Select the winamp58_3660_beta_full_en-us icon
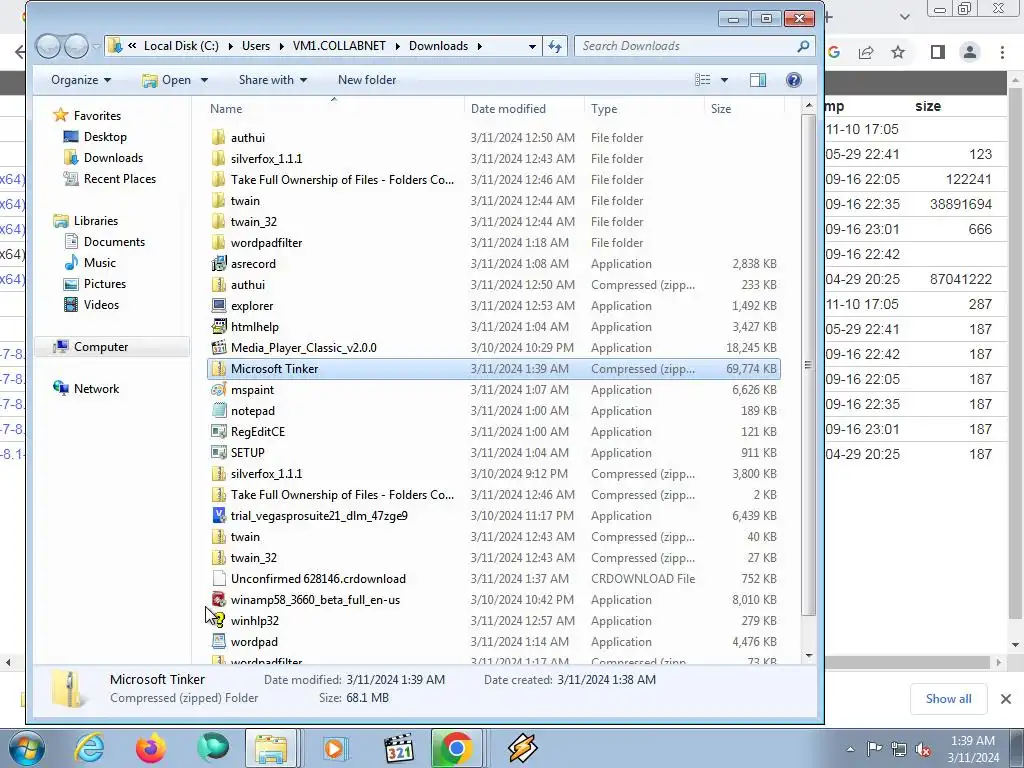This screenshot has width=1024, height=768. tap(219, 600)
